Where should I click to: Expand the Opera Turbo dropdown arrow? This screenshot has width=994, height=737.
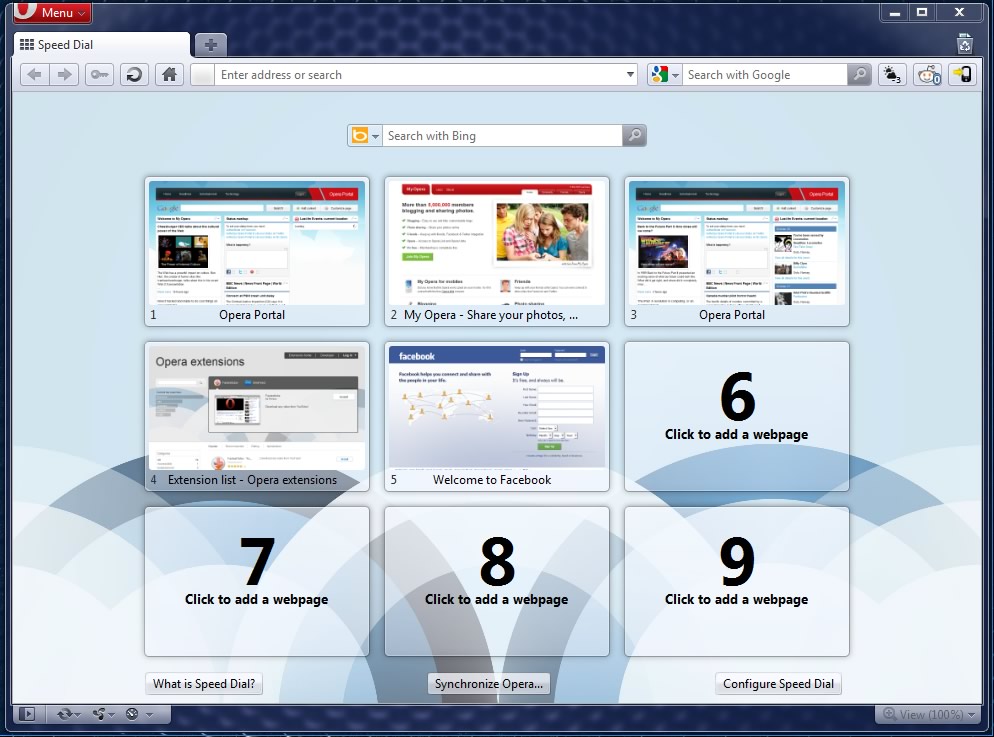point(150,715)
